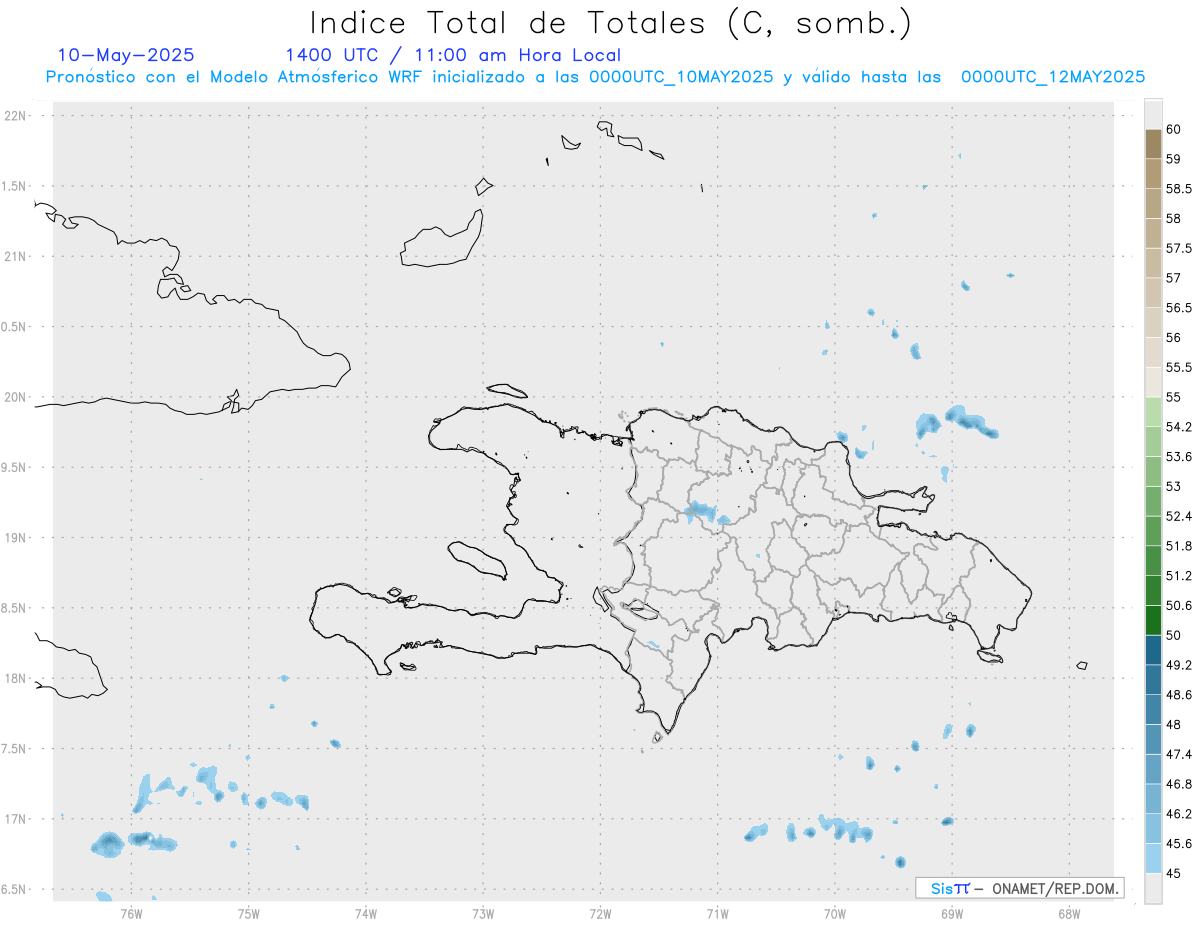Click the "50.6" colorbar value

click(x=1178, y=605)
